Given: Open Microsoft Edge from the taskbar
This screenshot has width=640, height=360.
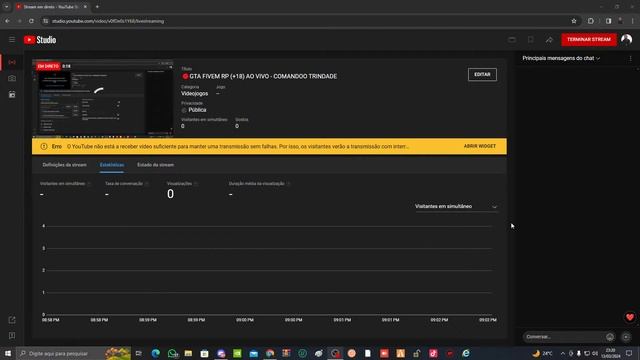Looking at the screenshot, I should coord(156,353).
